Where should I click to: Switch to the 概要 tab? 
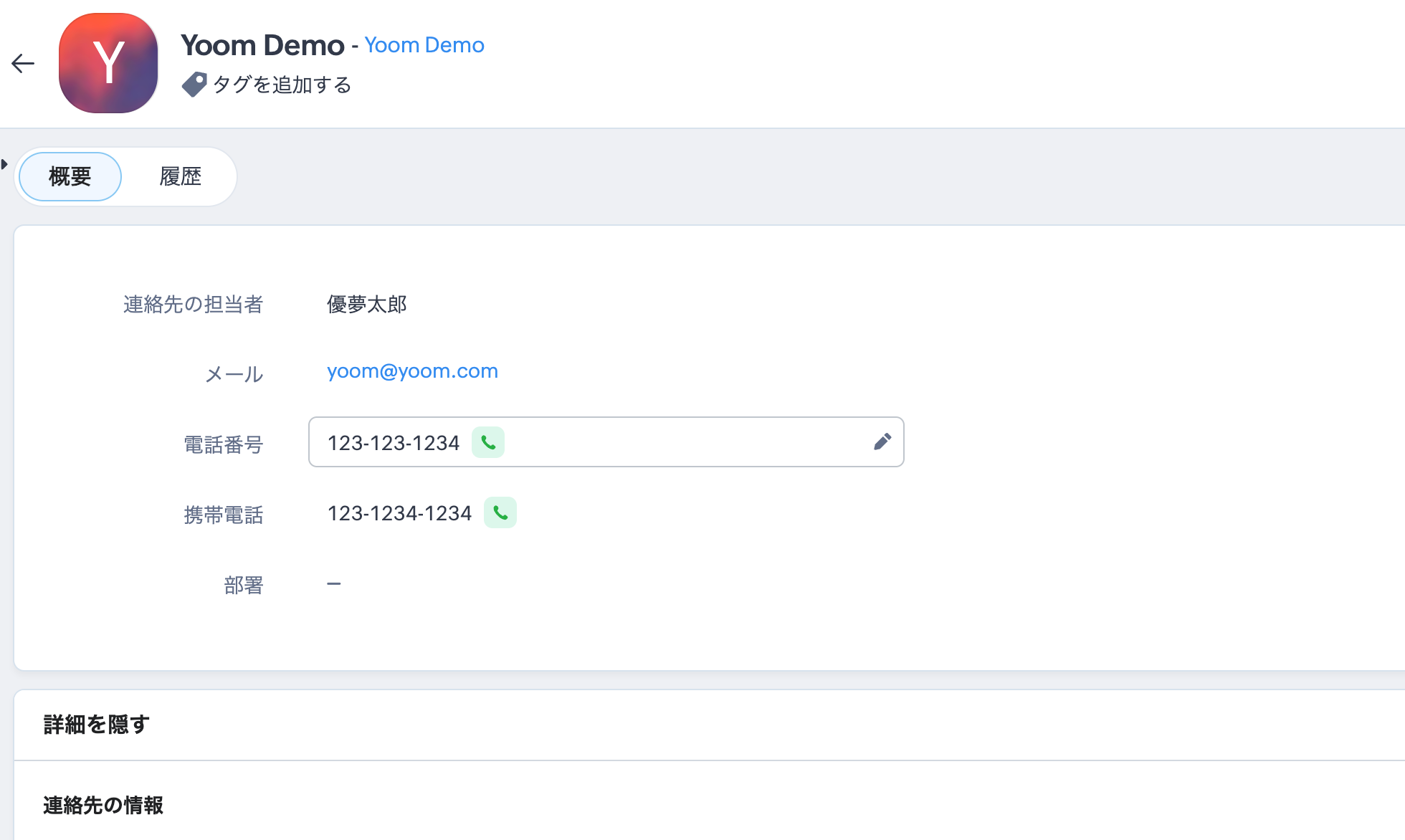[70, 176]
